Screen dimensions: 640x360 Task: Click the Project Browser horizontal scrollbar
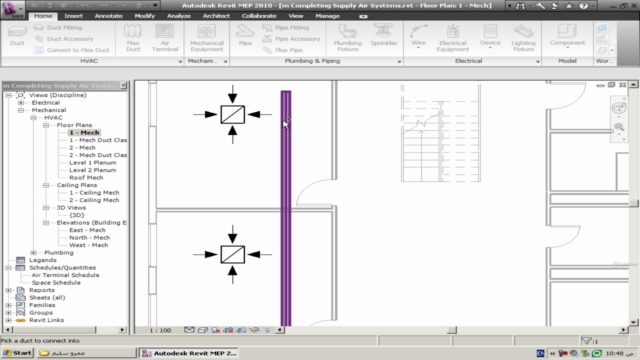(65, 330)
